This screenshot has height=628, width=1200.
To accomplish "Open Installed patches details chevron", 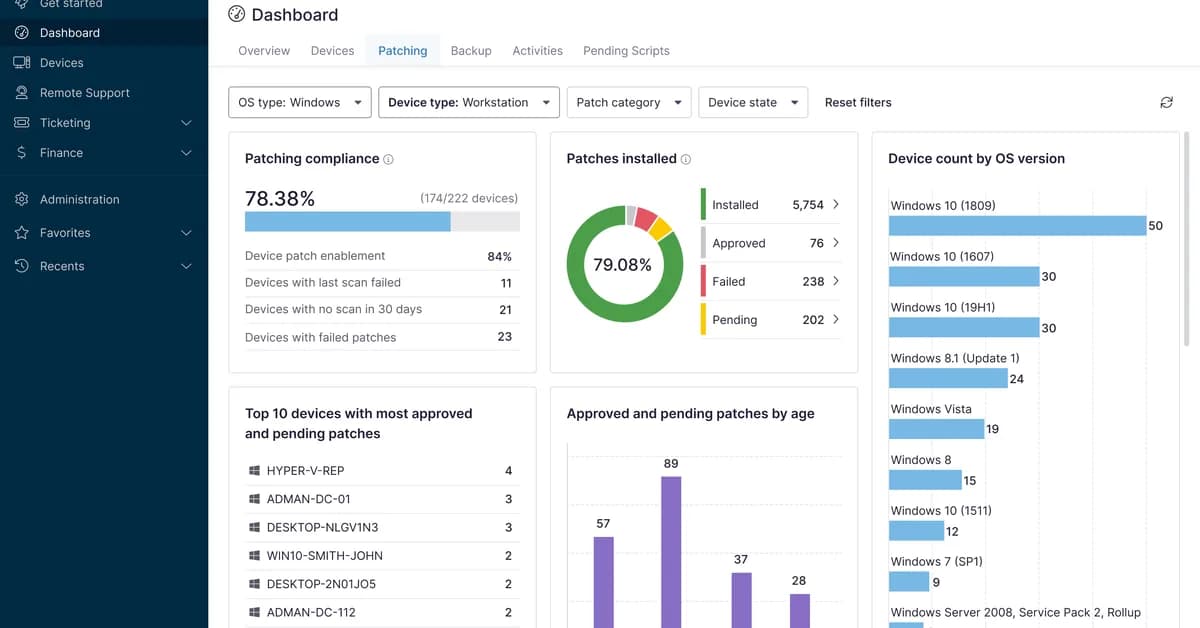I will point(836,204).
